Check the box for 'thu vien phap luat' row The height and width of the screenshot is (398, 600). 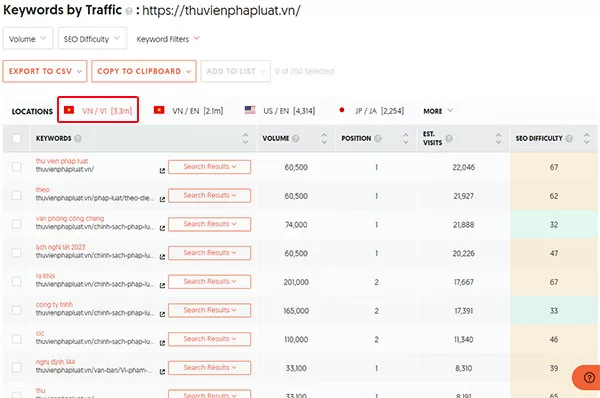16,167
